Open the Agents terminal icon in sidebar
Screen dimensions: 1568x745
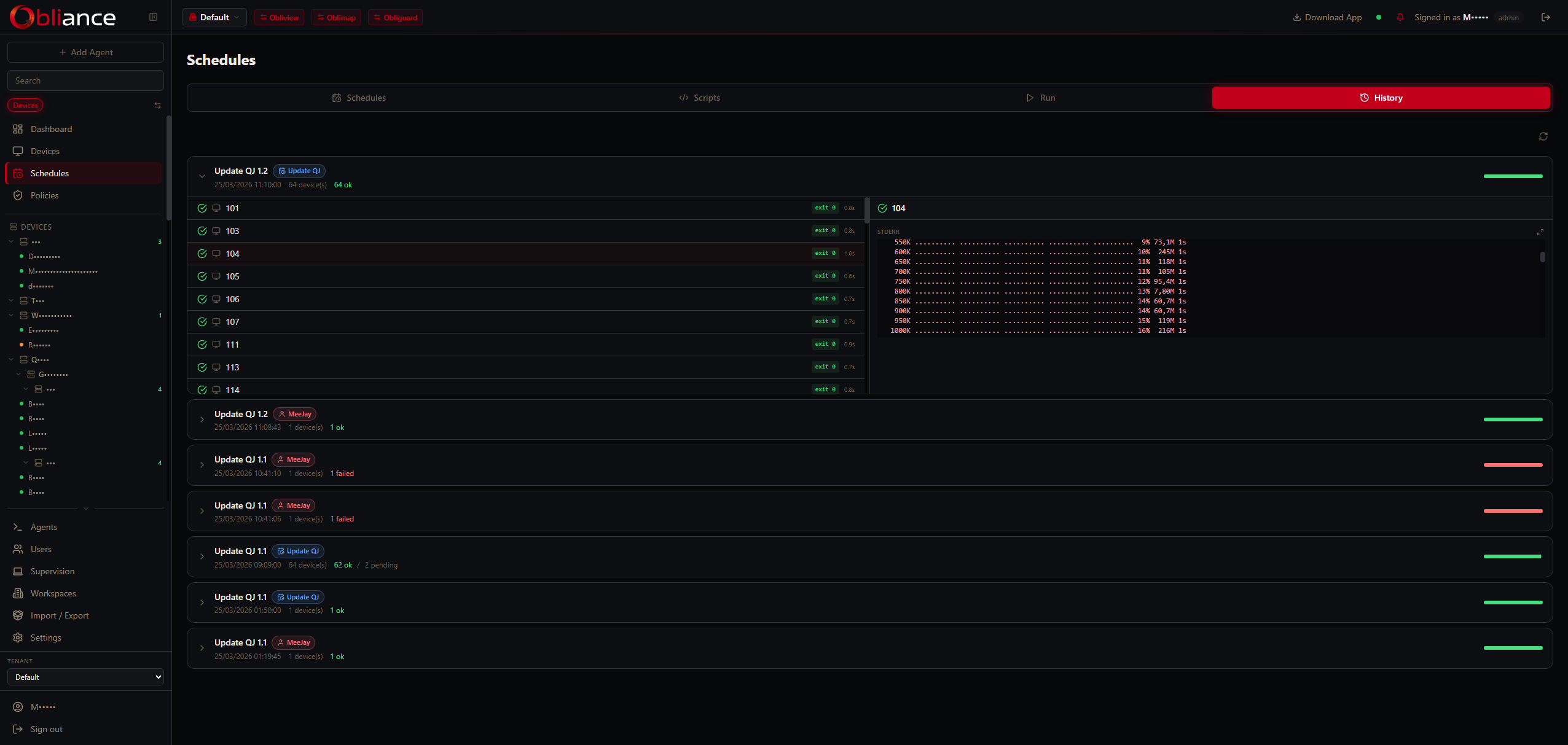coord(18,527)
